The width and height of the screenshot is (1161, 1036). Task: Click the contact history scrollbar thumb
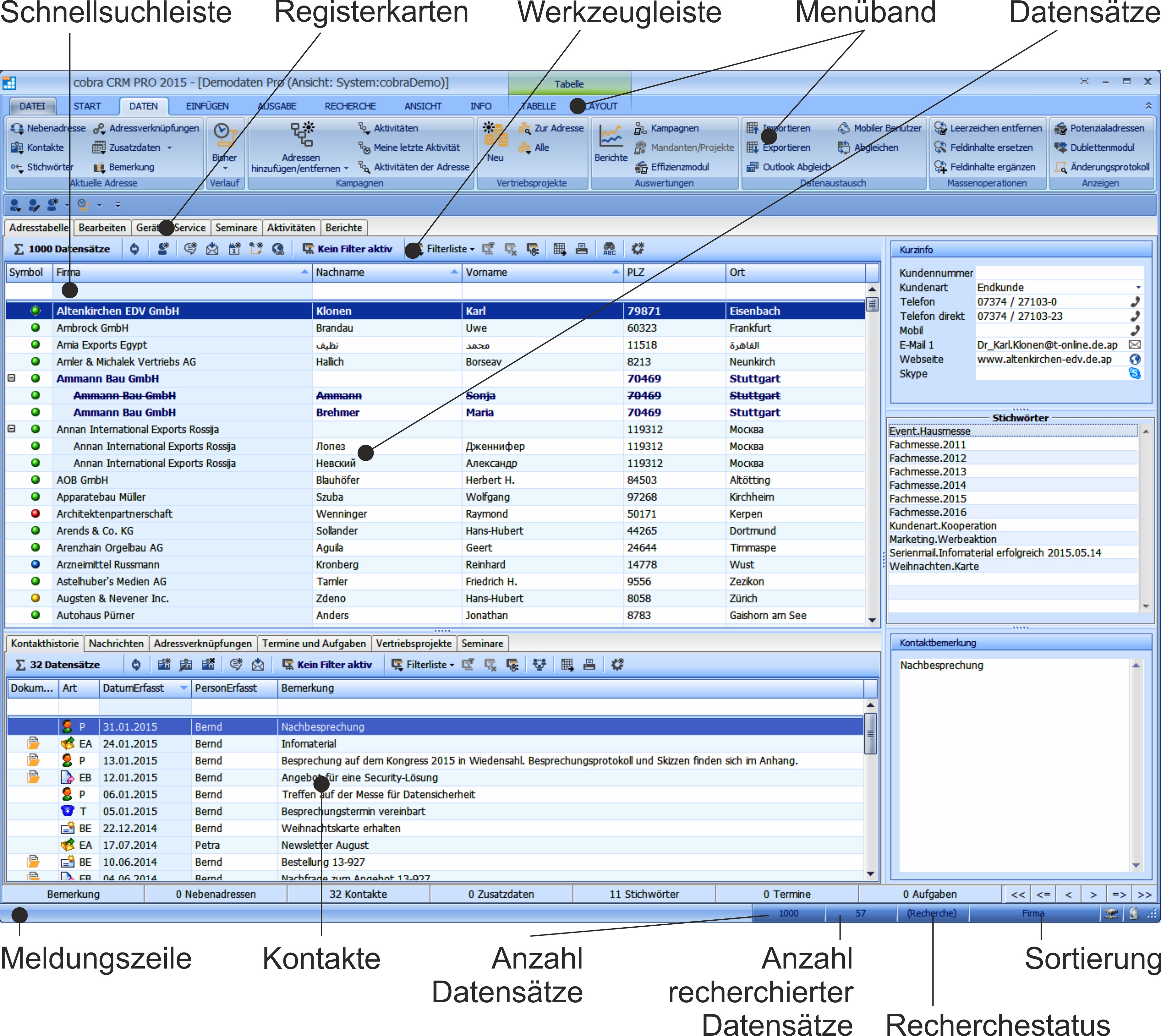point(870,733)
